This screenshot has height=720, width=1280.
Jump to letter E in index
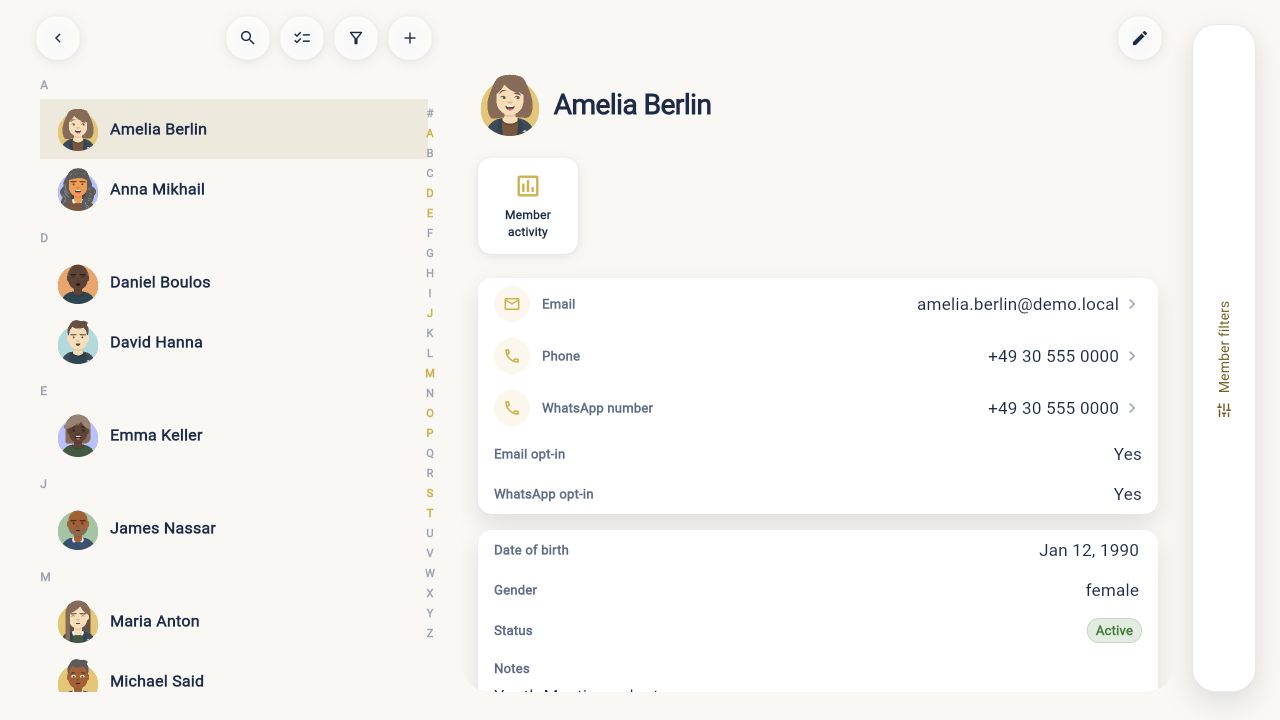[x=430, y=213]
